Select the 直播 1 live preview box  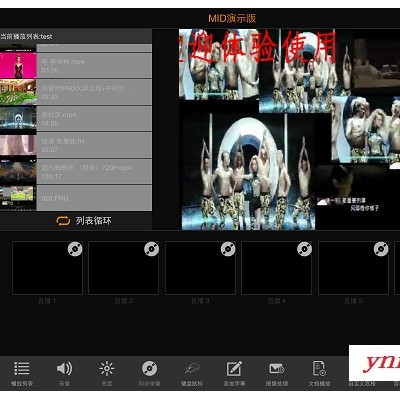[x=47, y=268]
